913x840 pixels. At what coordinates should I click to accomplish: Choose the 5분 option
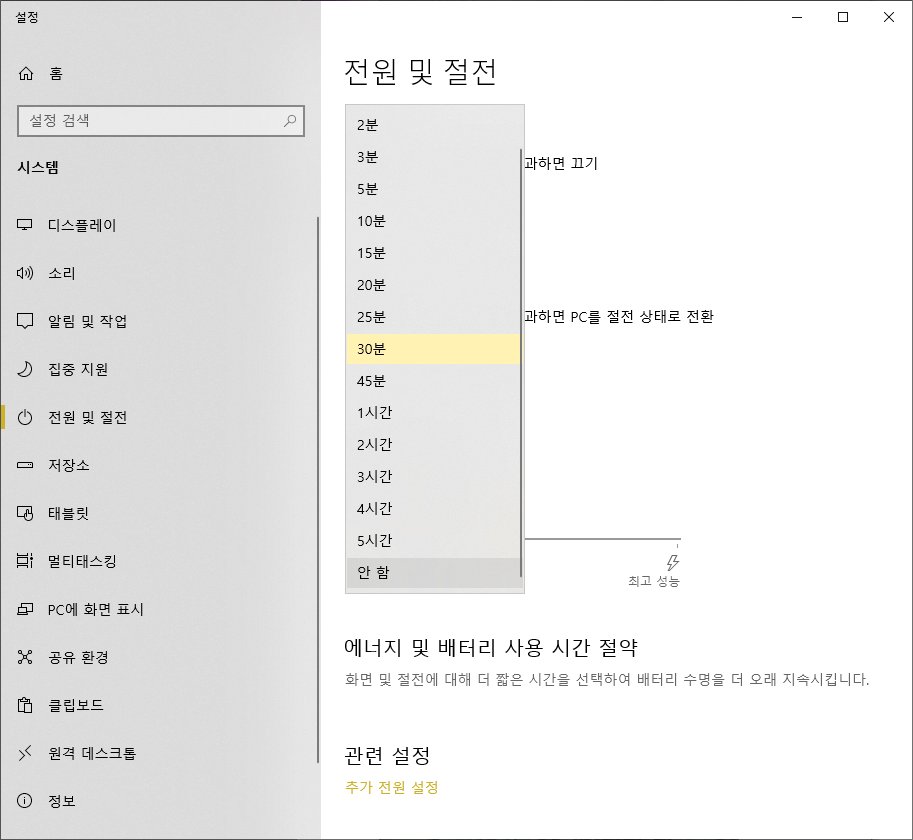433,189
